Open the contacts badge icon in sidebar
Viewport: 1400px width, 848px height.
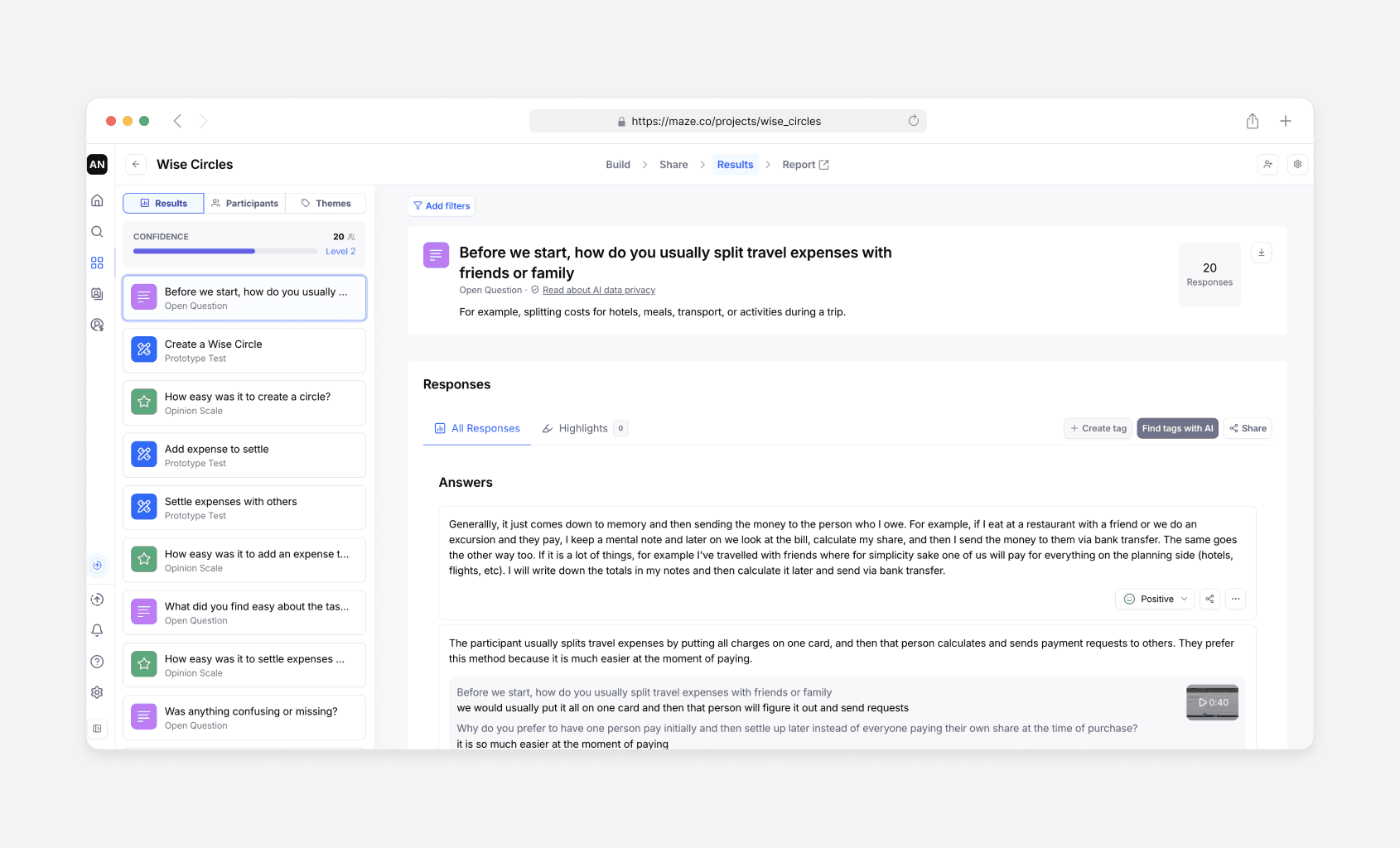tap(97, 294)
